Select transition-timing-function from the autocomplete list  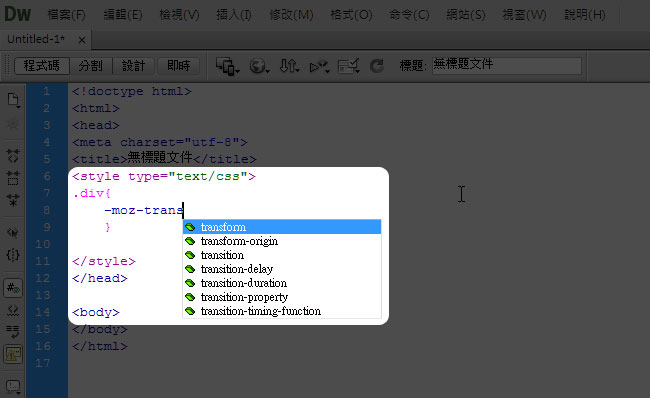coord(282,311)
